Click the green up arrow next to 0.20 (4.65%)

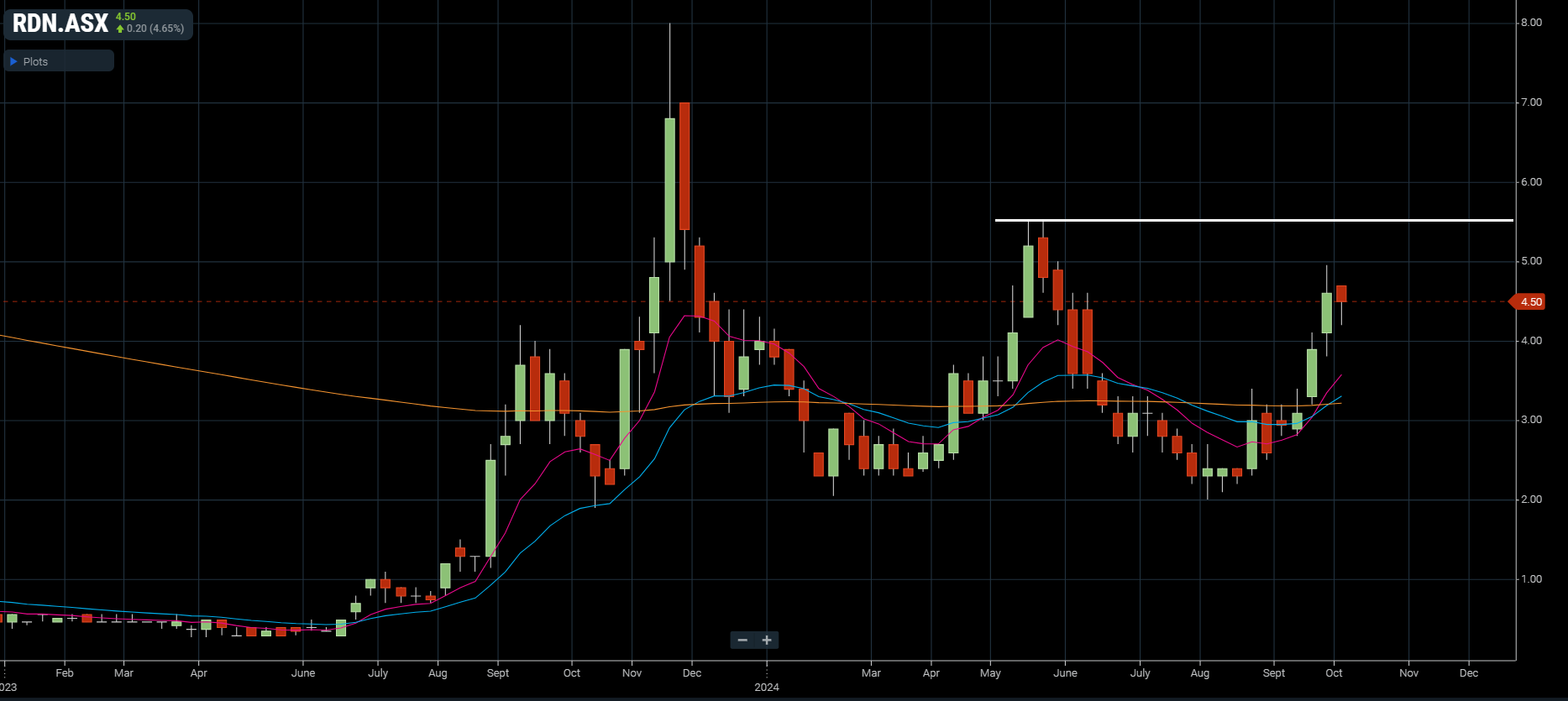point(120,29)
